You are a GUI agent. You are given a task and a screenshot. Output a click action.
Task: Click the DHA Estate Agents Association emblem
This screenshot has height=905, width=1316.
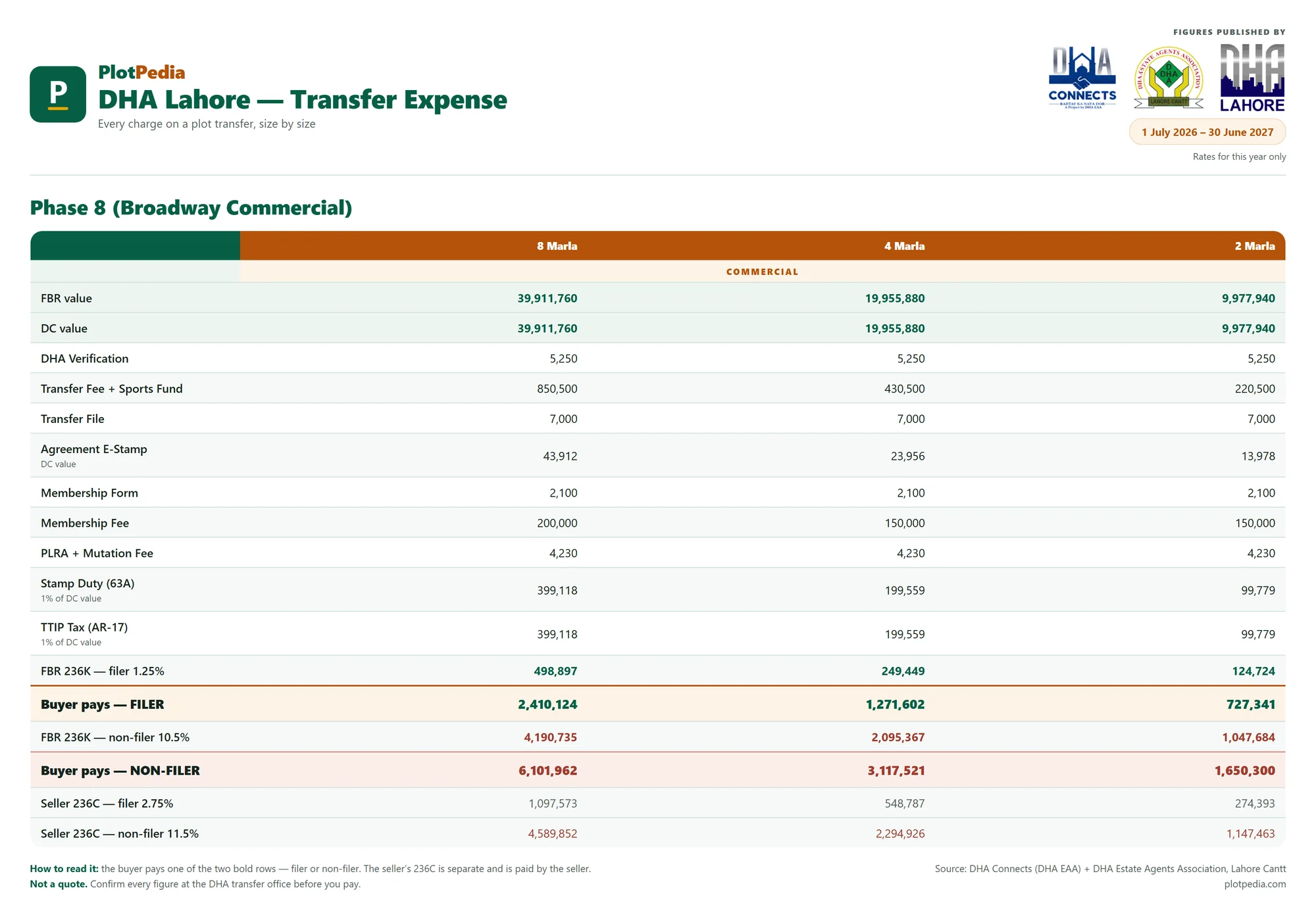(1169, 78)
